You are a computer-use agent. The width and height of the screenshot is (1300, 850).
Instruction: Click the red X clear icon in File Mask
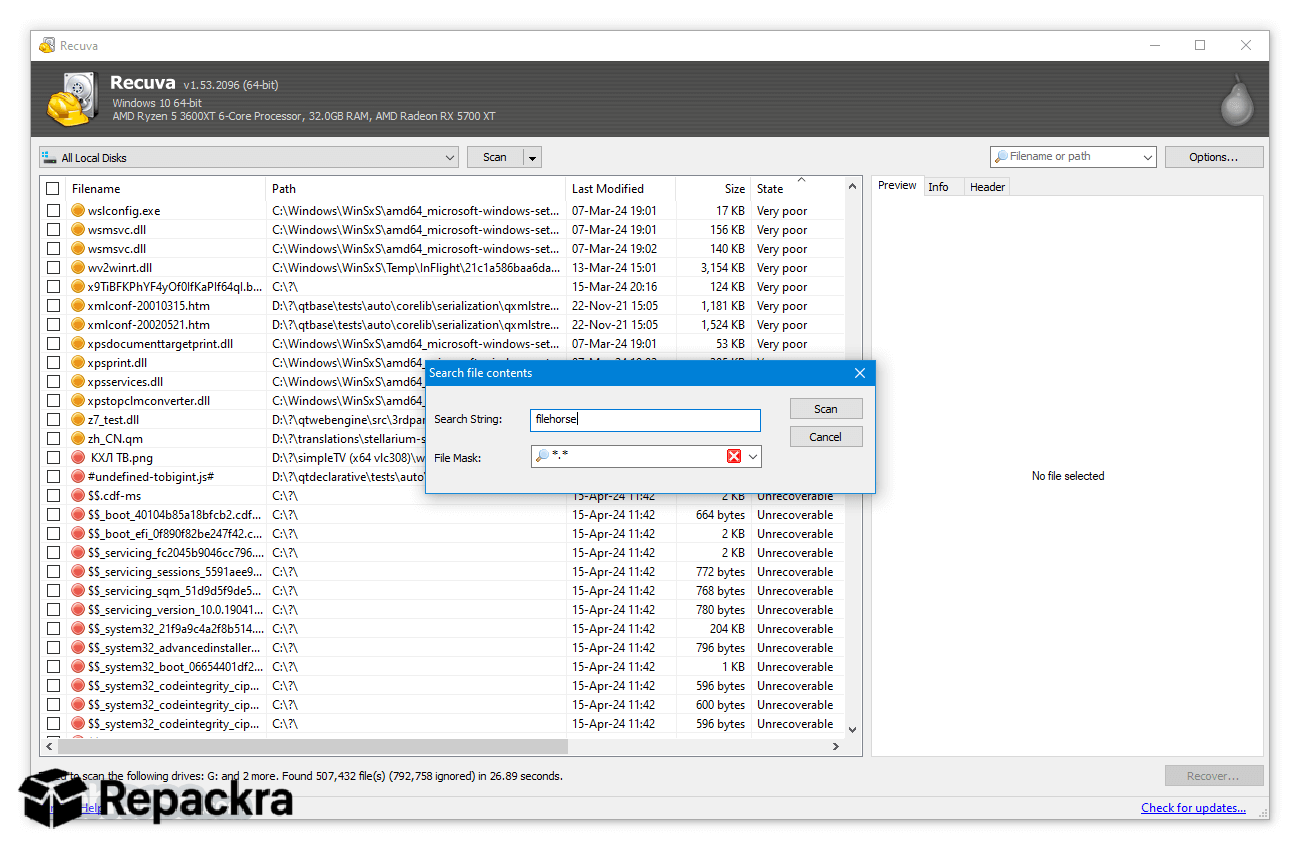click(x=734, y=456)
